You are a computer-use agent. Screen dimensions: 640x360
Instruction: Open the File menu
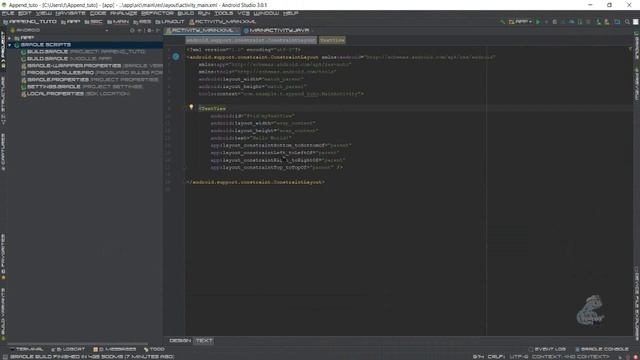coord(8,13)
